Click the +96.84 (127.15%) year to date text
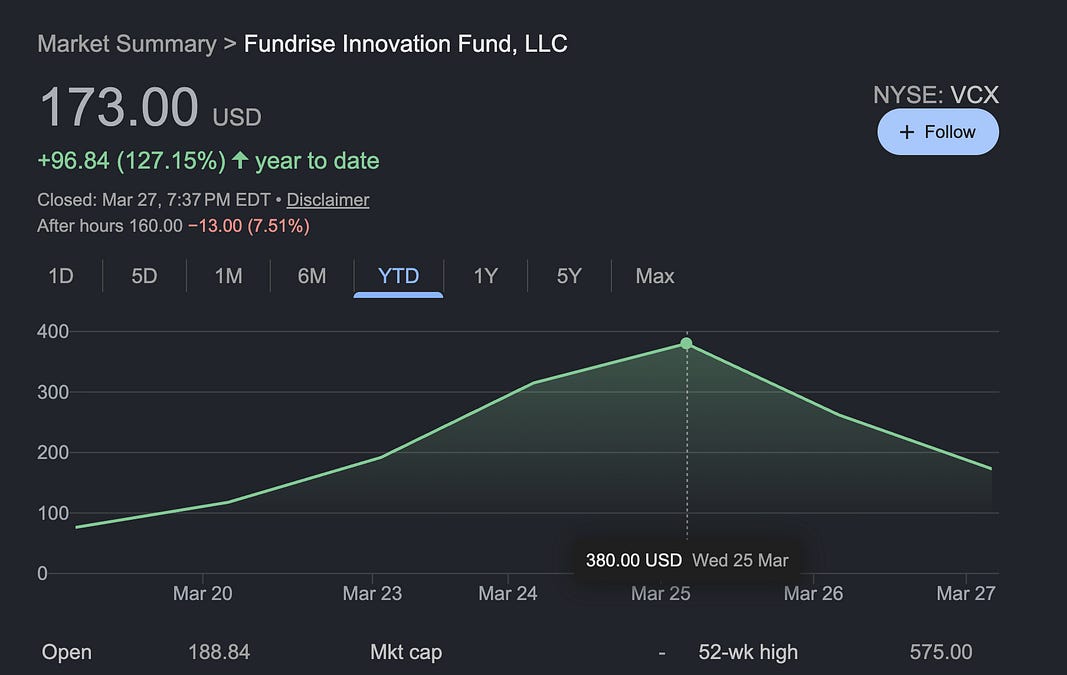Screen dimensions: 1067x675 tap(208, 161)
